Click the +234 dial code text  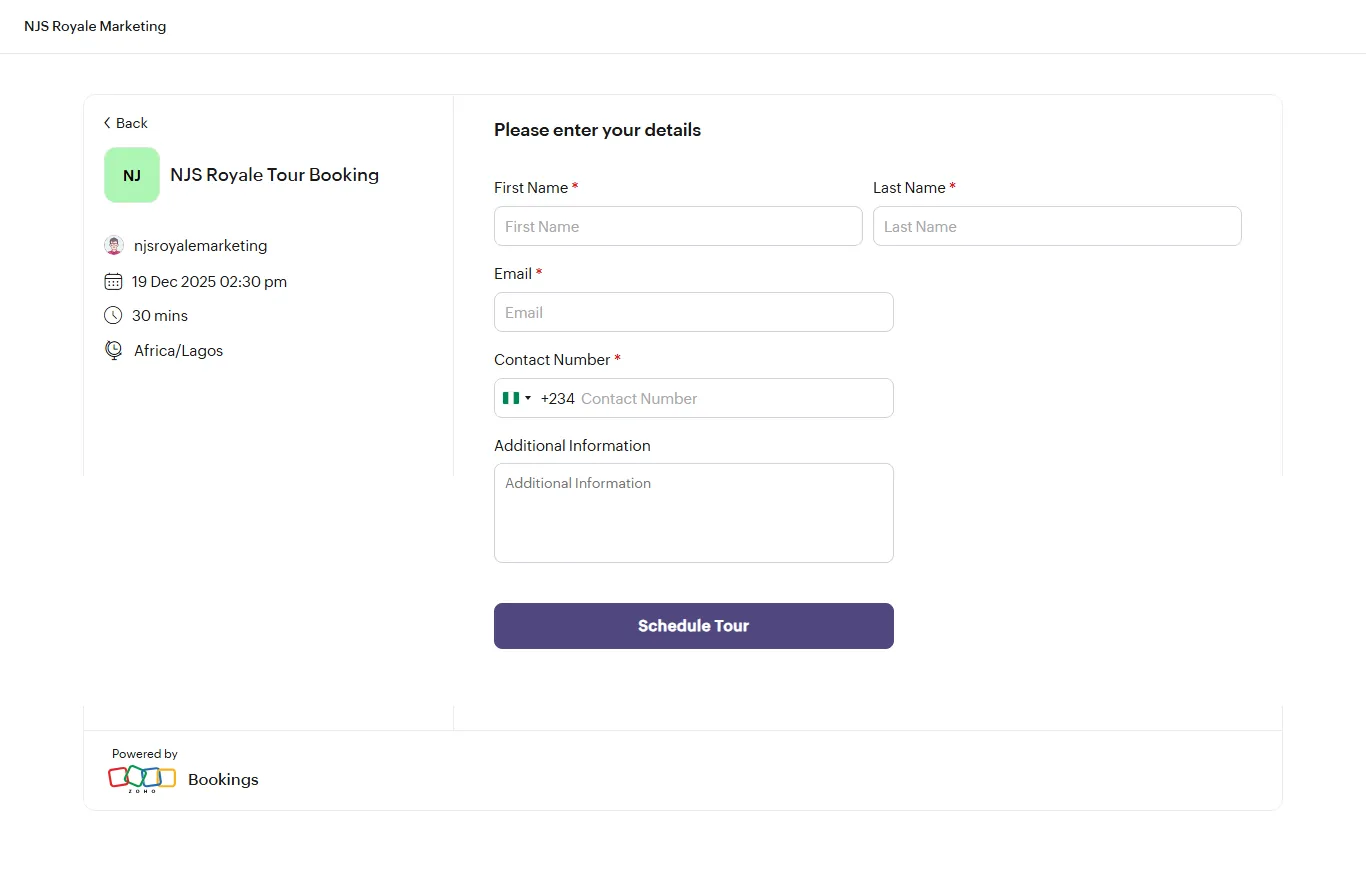558,398
